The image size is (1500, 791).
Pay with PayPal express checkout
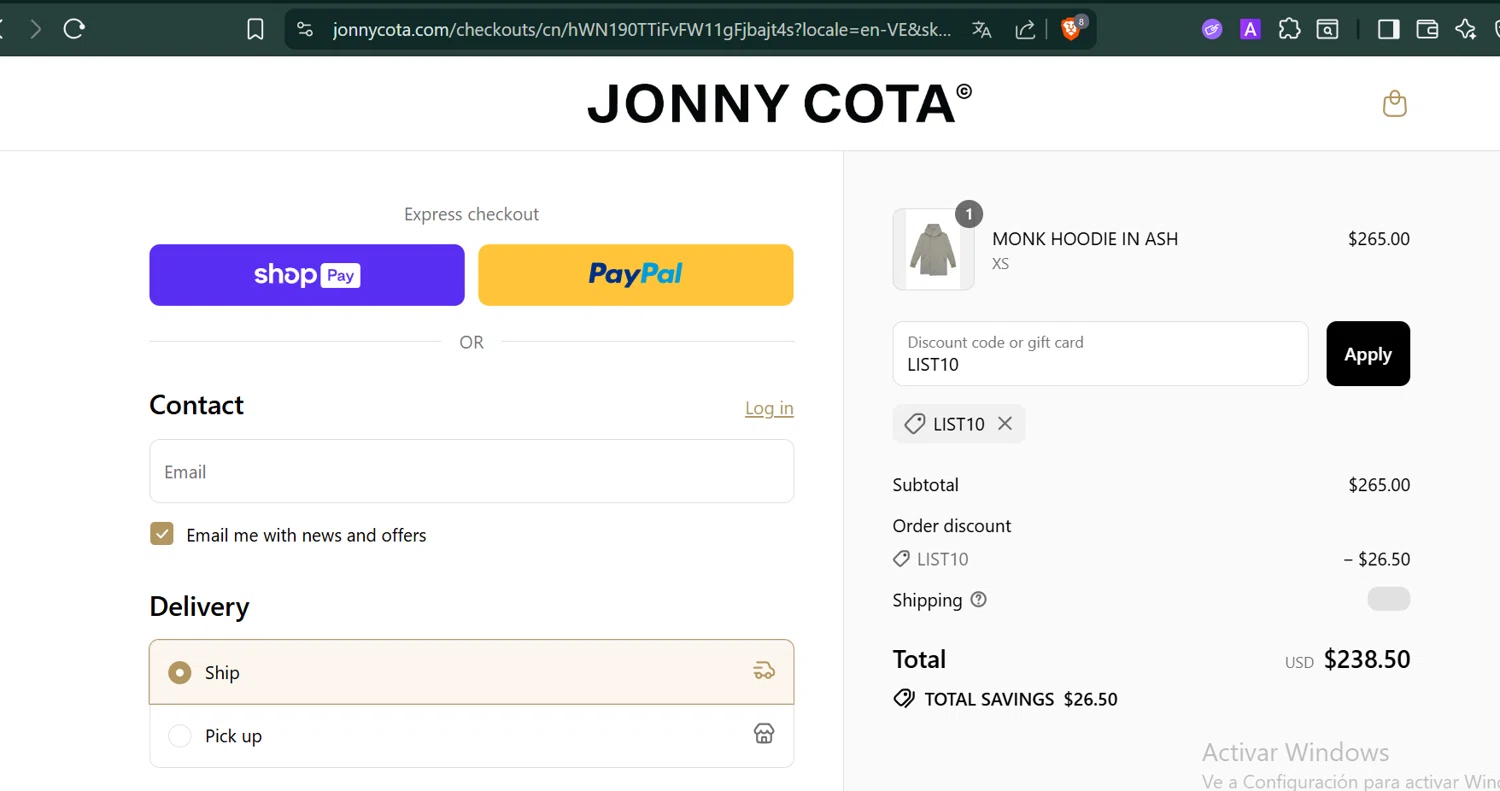click(x=636, y=275)
